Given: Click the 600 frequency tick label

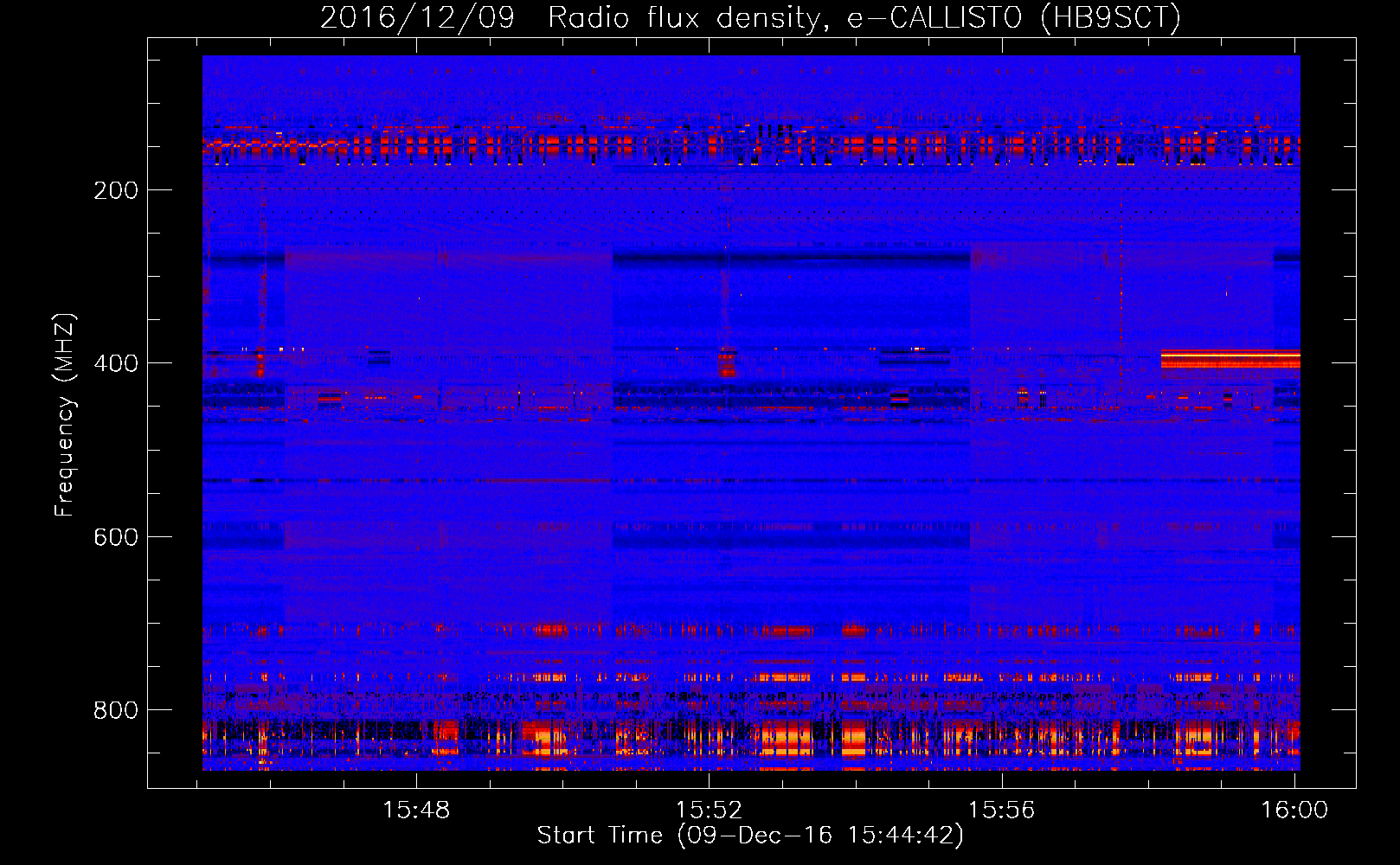Looking at the screenshot, I should point(116,537).
